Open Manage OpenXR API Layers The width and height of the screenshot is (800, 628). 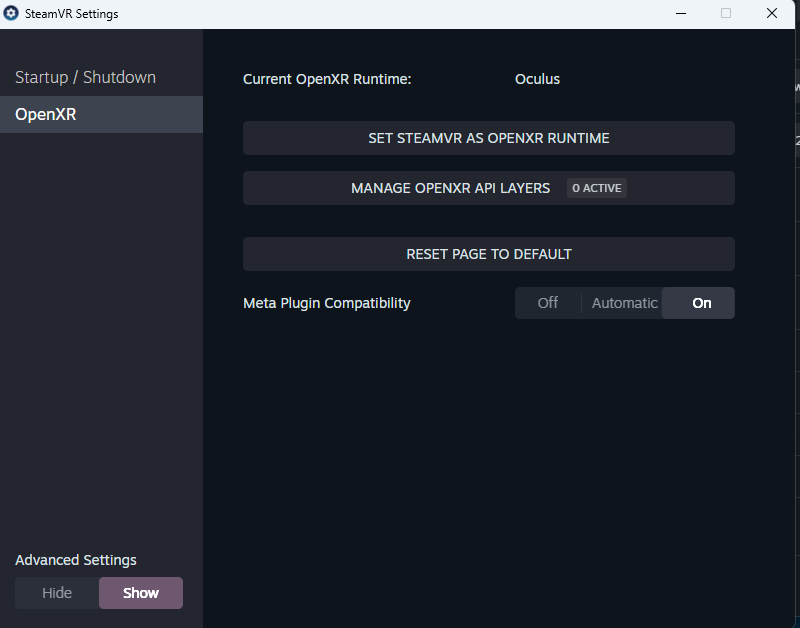point(489,188)
